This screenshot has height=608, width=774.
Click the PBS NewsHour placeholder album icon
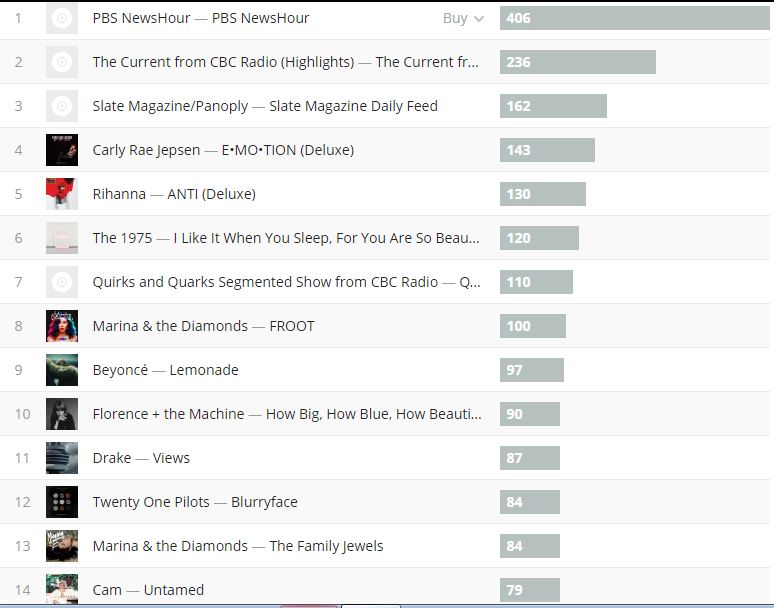[62, 18]
